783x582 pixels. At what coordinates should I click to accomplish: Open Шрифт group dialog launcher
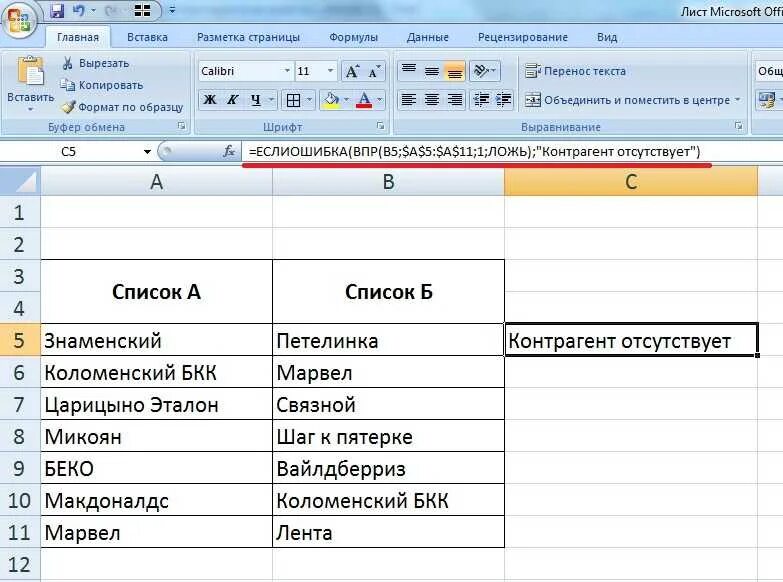[381, 126]
